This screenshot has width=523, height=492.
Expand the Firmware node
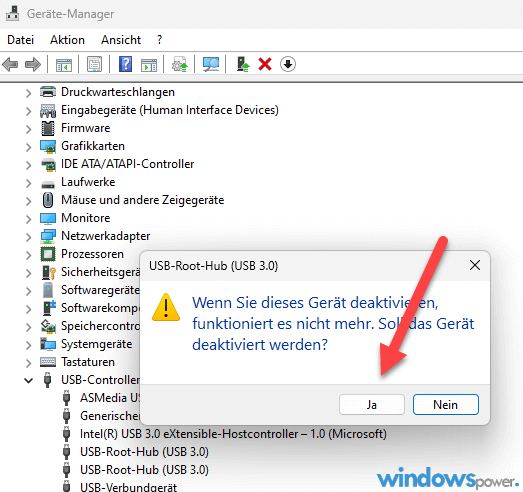(x=28, y=129)
